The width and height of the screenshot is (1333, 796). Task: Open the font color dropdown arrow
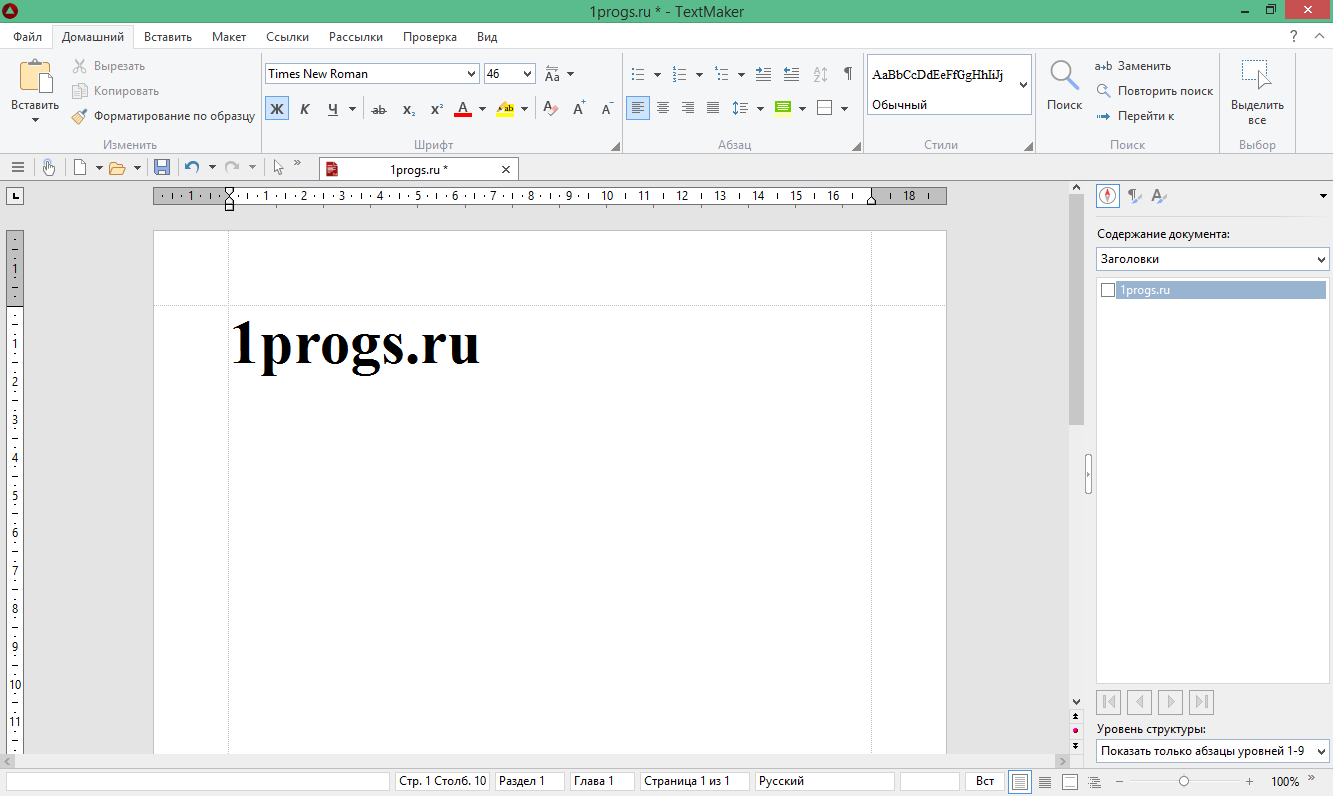click(482, 109)
